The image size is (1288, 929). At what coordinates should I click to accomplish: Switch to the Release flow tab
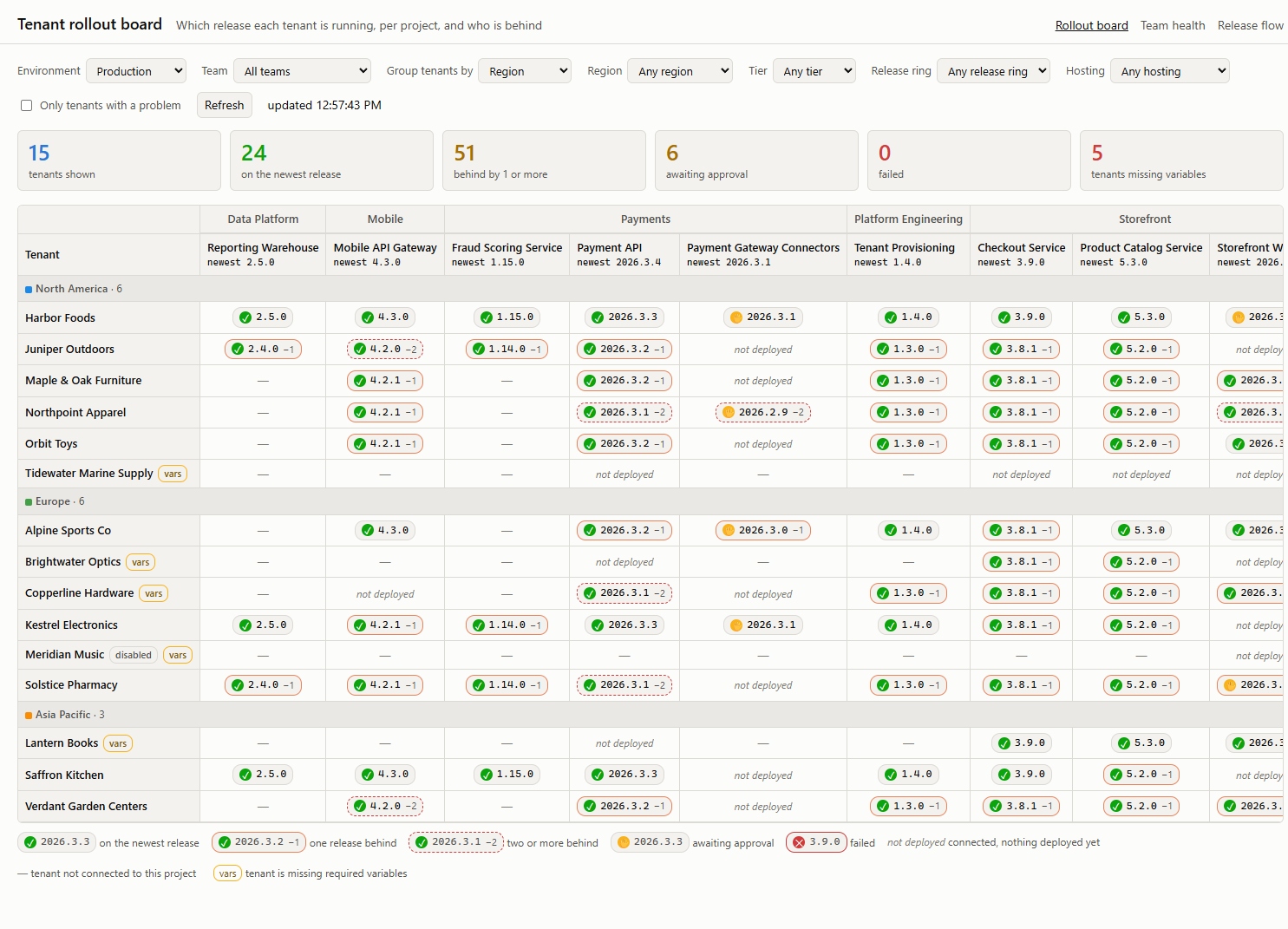(1250, 25)
